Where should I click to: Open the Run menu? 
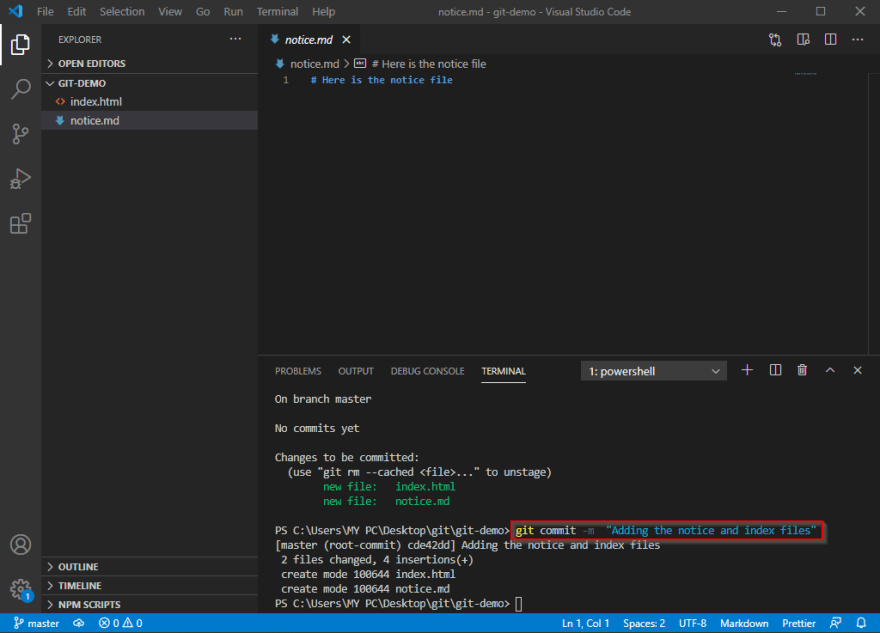point(233,12)
